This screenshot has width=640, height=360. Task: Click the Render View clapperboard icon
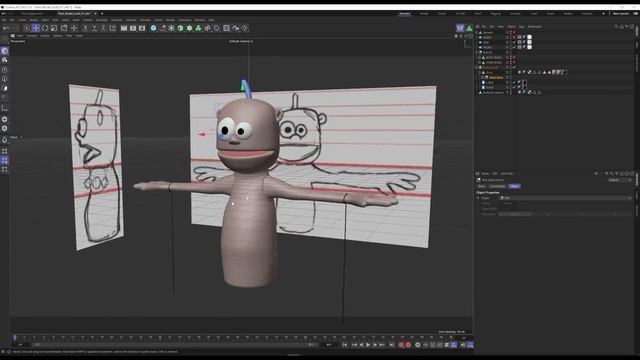click(124, 28)
